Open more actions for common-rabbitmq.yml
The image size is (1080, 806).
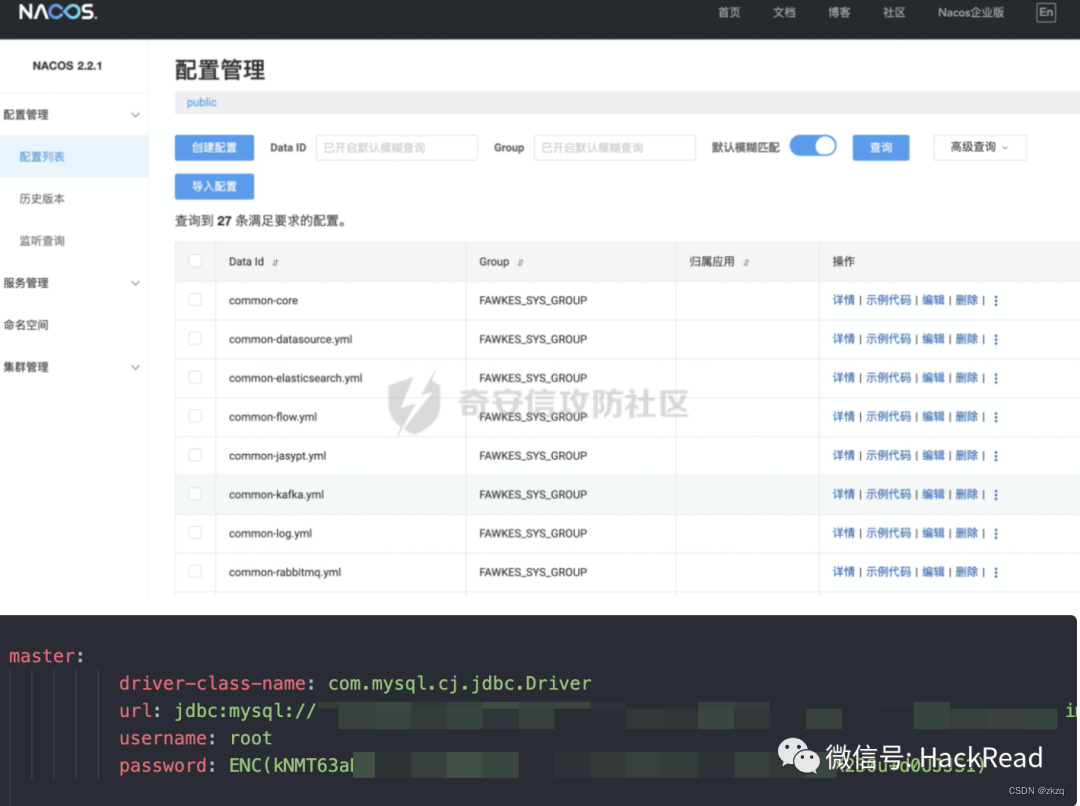click(995, 572)
